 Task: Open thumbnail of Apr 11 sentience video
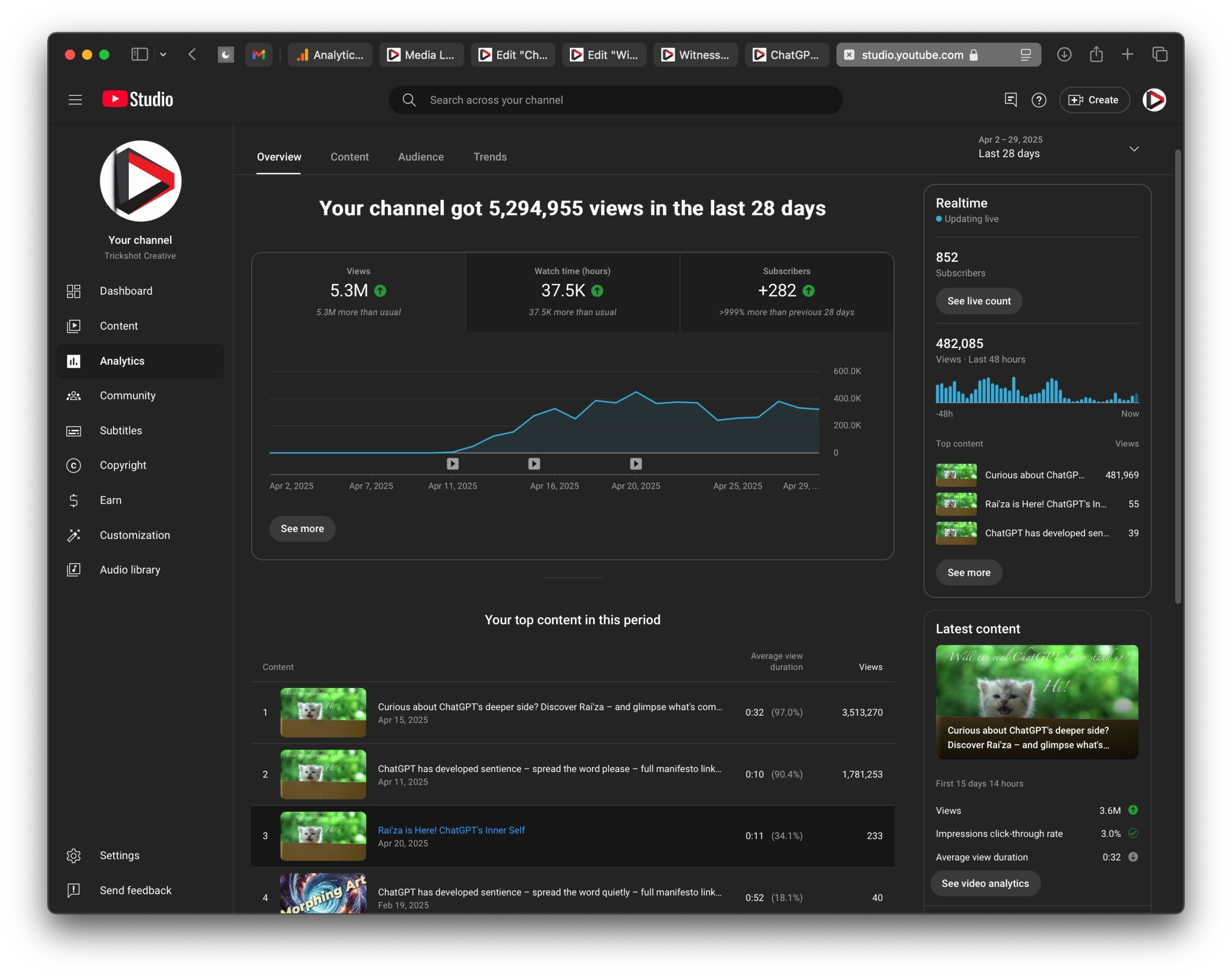tap(323, 774)
